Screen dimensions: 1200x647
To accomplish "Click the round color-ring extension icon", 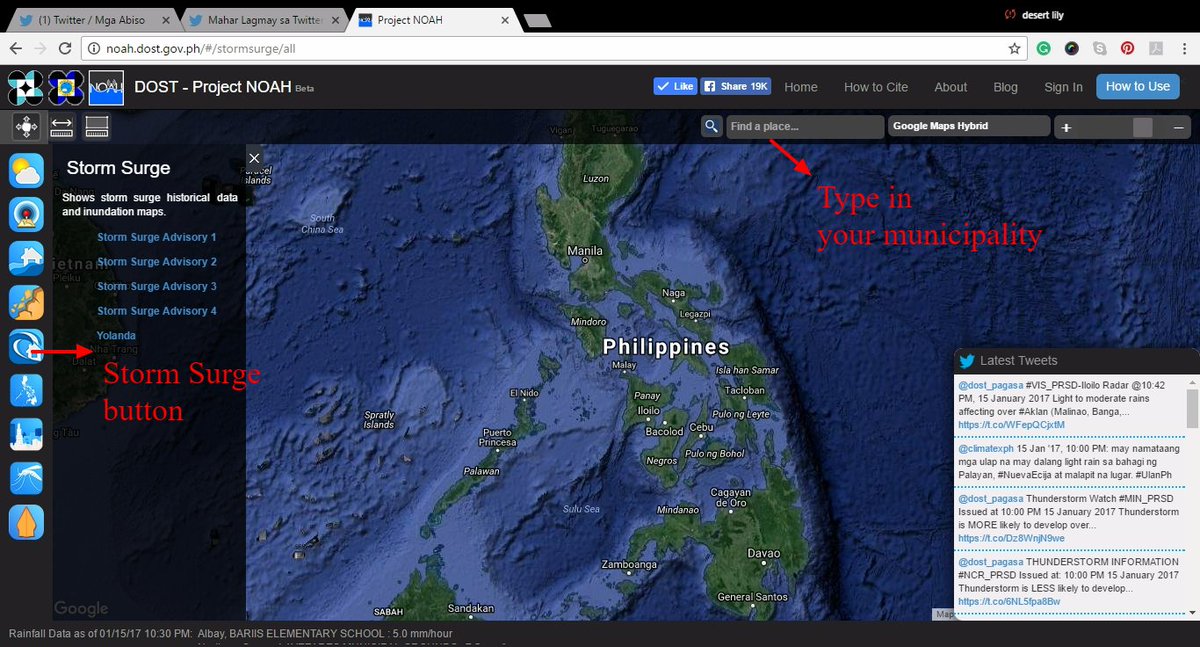I will [1071, 48].
